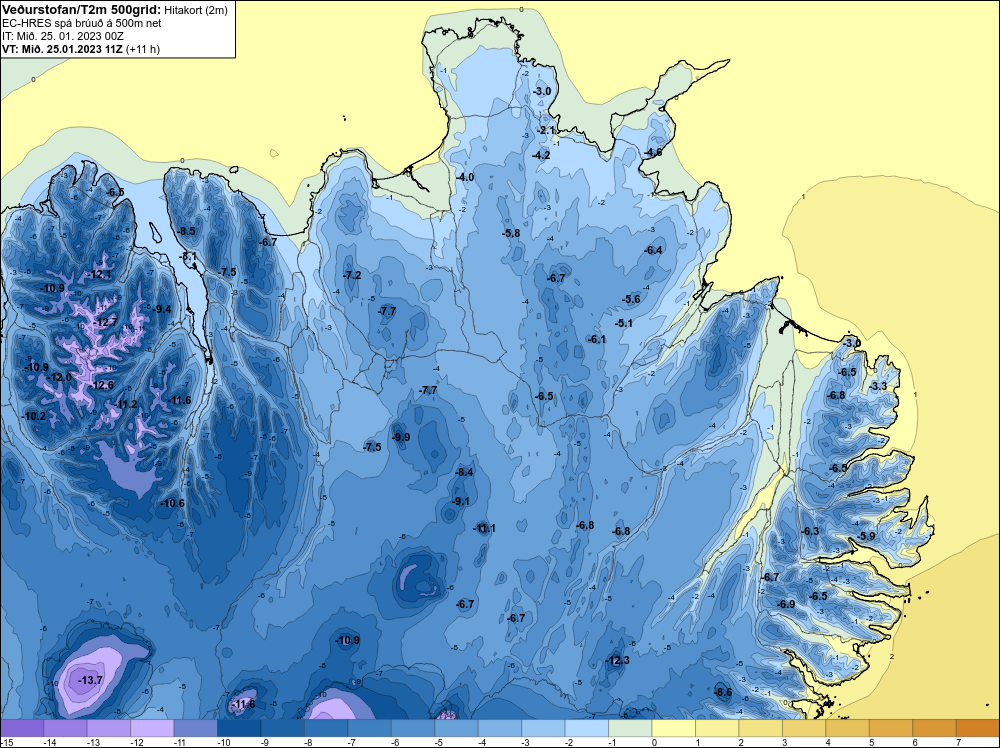1000x748 pixels.
Task: Click the title "Veðurstofan/T2m 500grid: Hitakort (2m)"
Action: click(114, 10)
